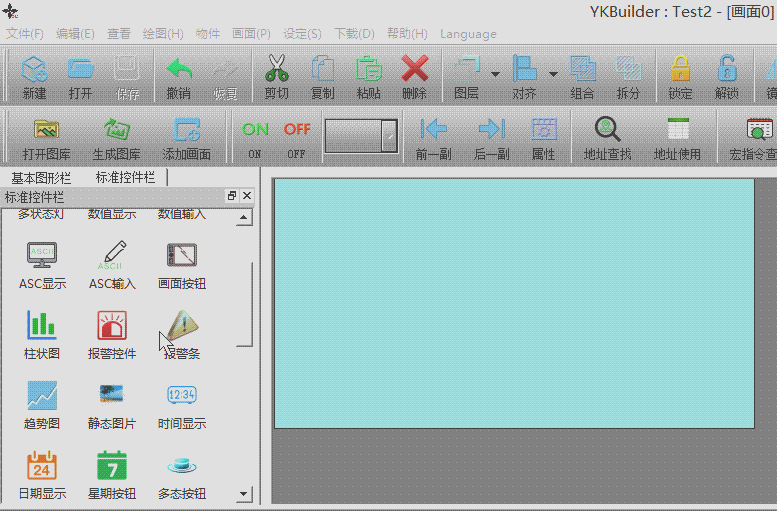Screen dimensions: 777x511
Task: Select the 报警控件 alarm widget
Action: 112,333
